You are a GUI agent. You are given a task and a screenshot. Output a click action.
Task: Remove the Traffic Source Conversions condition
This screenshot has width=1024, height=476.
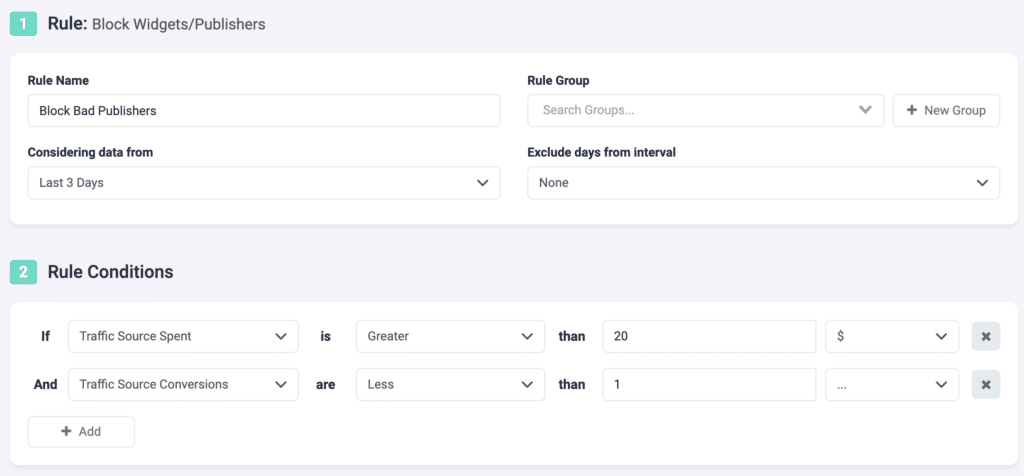coord(985,385)
